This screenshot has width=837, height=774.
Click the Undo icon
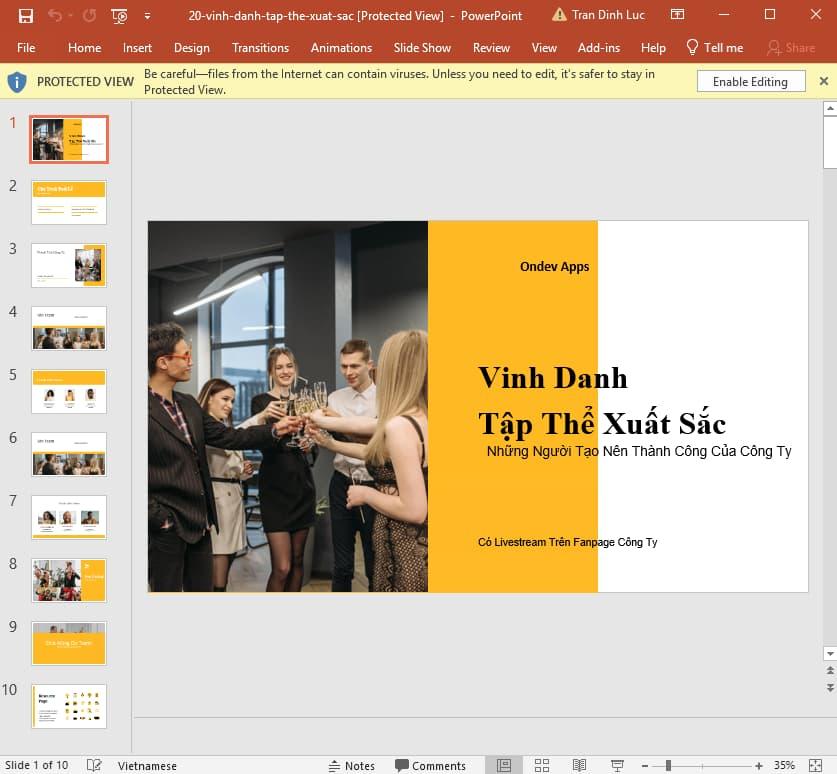coord(55,15)
